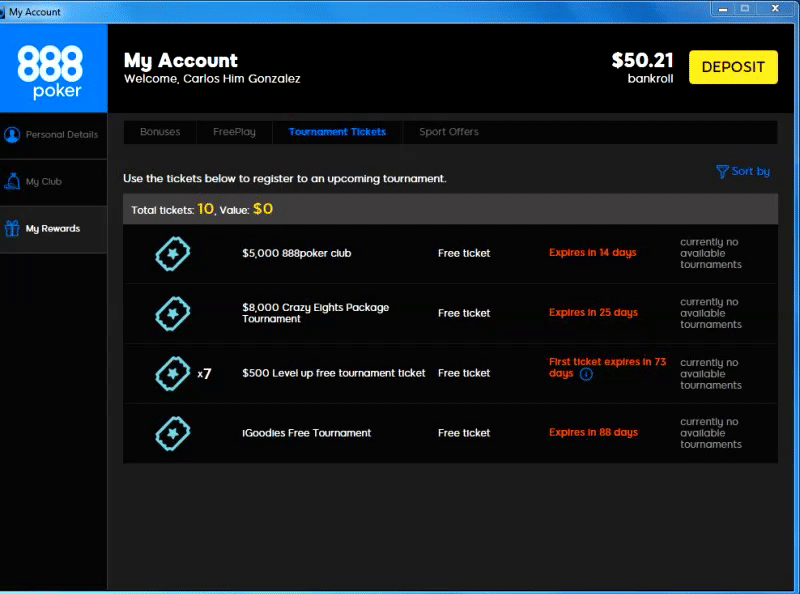800x594 pixels.
Task: Click Welcome, Carlos Him Gonzalez text
Action: (212, 79)
